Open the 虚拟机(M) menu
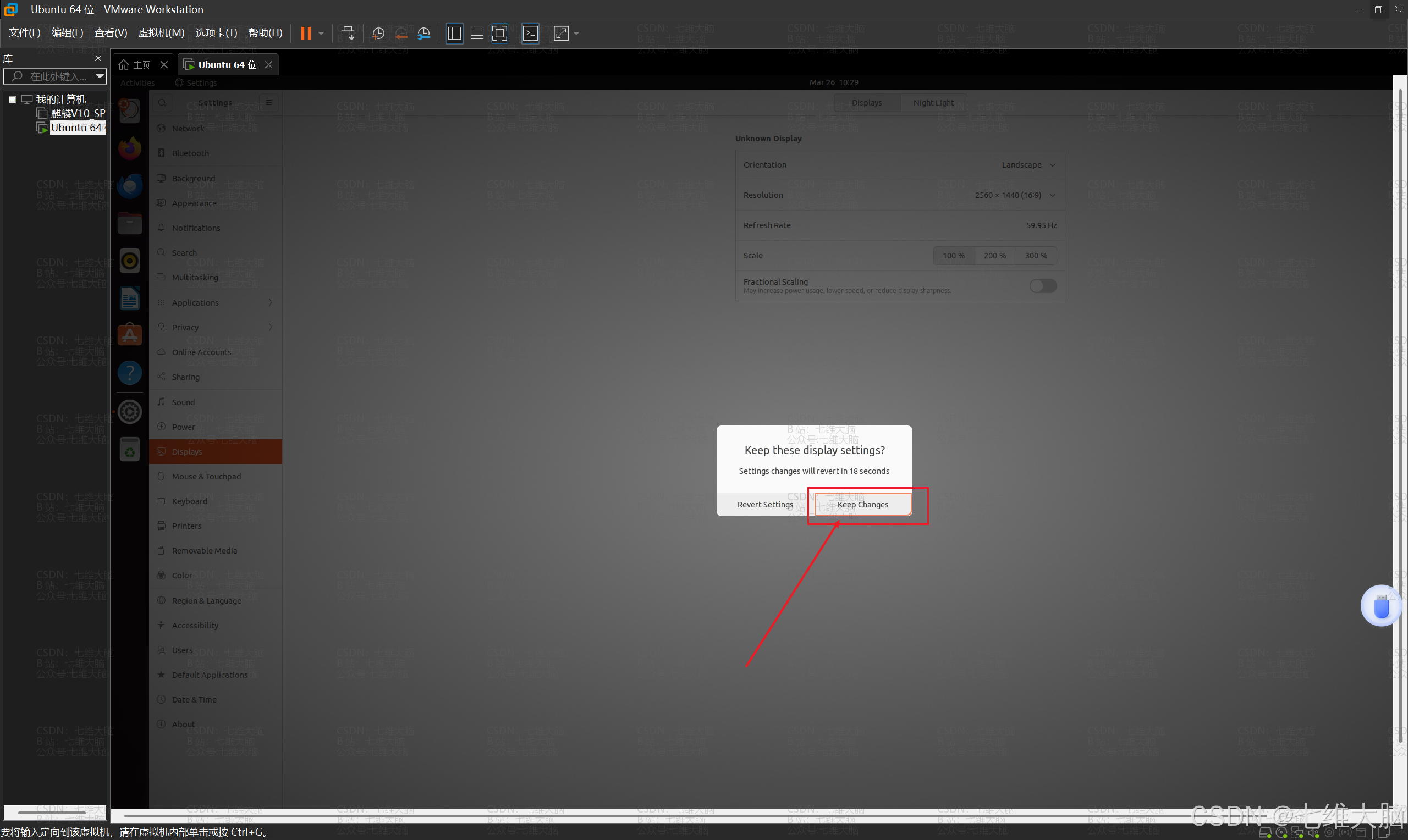The width and height of the screenshot is (1408, 840). pos(161,33)
